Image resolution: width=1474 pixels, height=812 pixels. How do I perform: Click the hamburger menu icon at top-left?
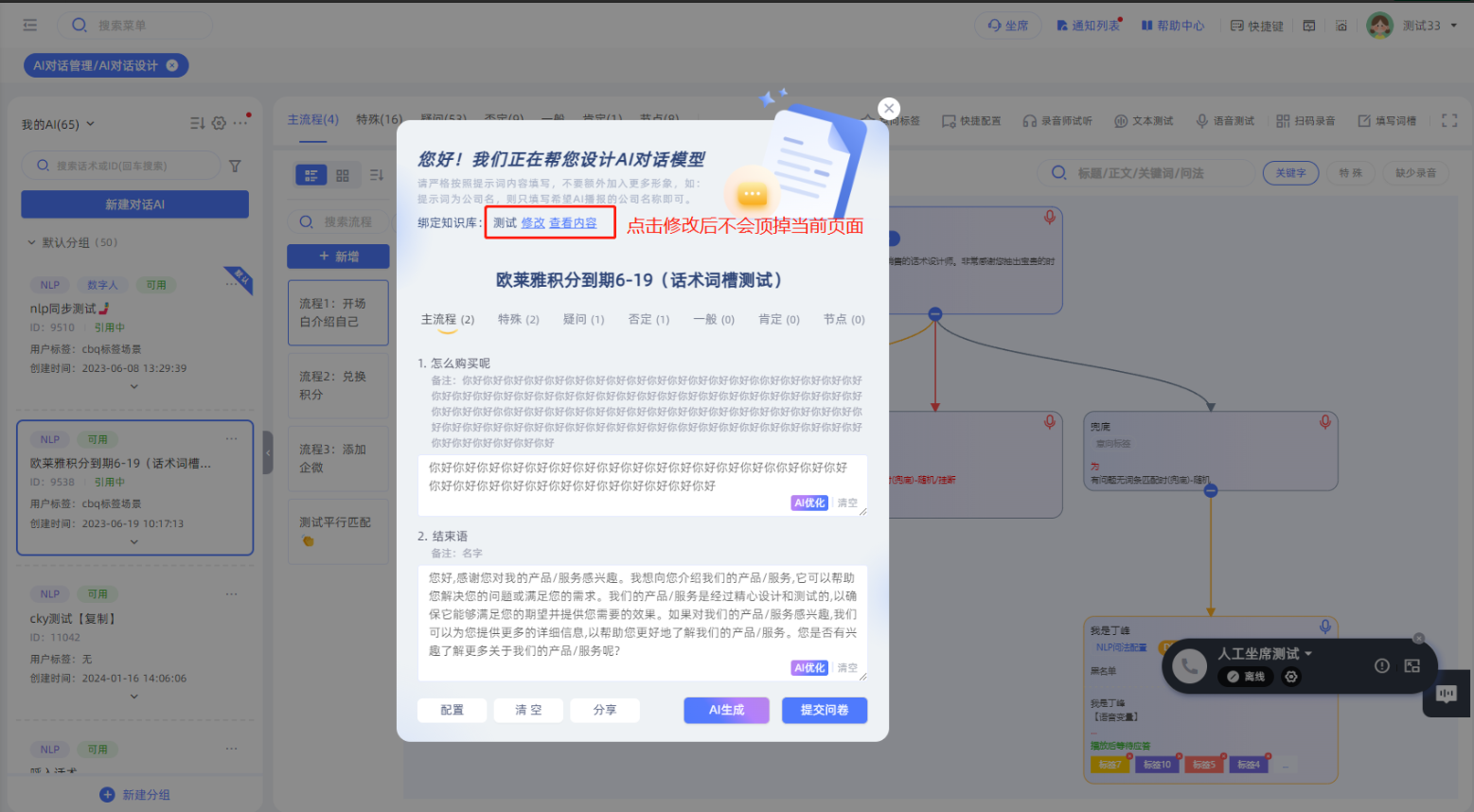30,26
